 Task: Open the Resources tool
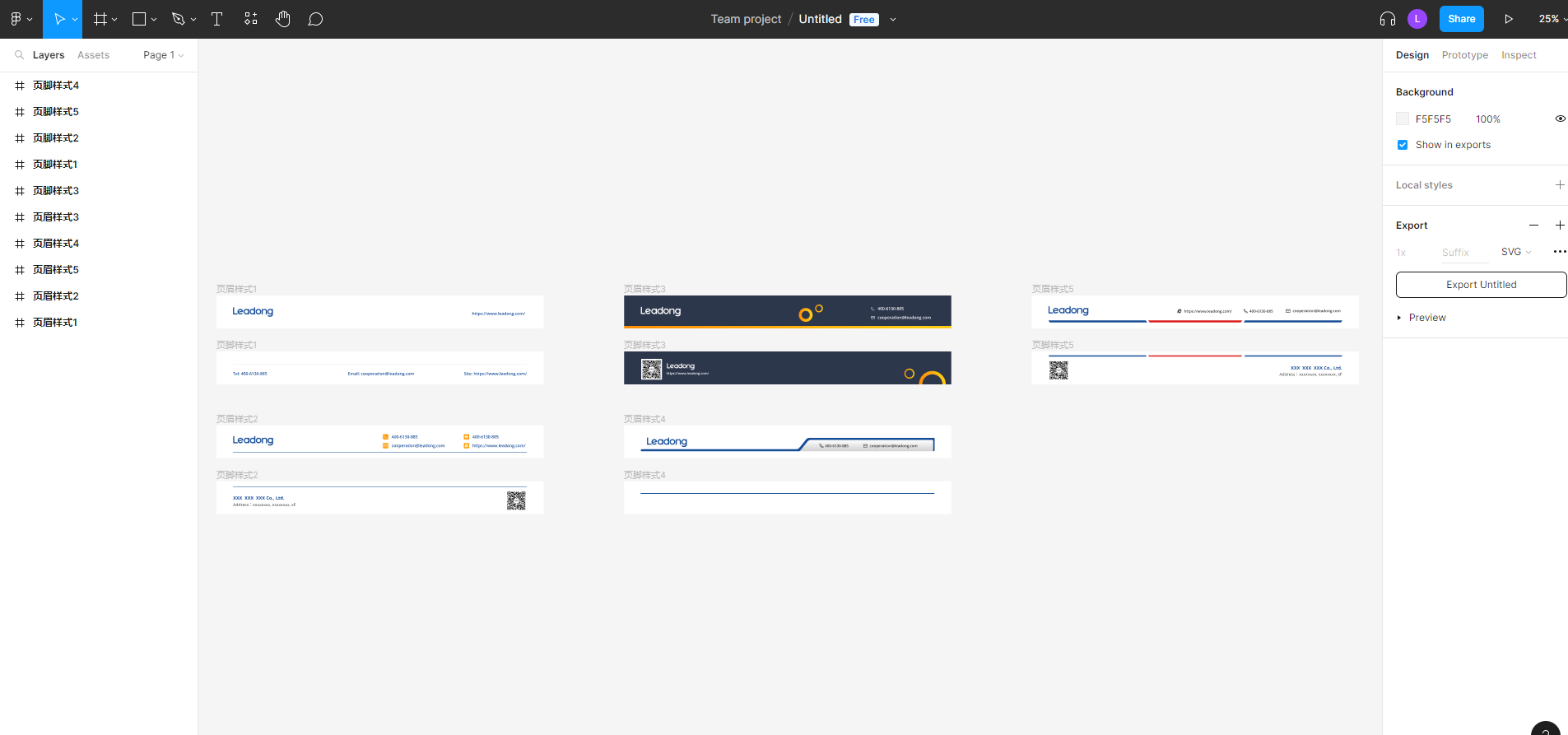coord(251,19)
